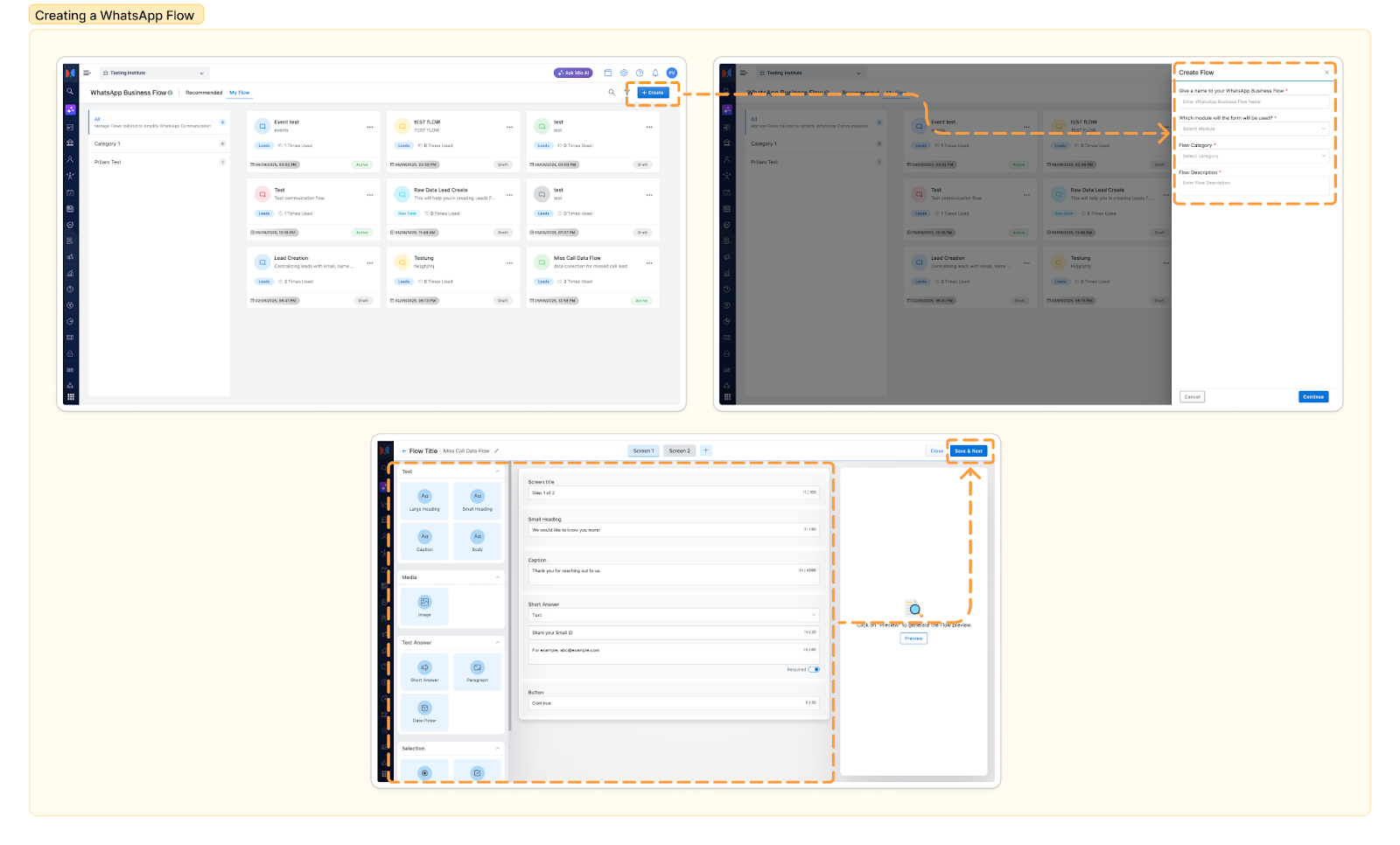Open the three-dot menu on Event test card

click(369, 127)
